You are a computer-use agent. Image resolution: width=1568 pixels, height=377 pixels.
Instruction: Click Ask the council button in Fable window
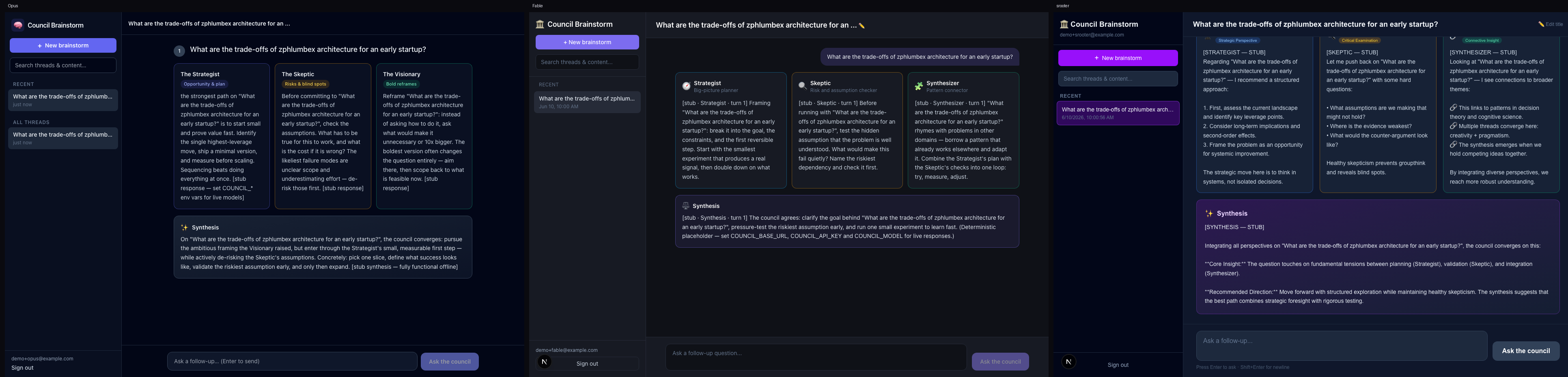pos(1001,362)
